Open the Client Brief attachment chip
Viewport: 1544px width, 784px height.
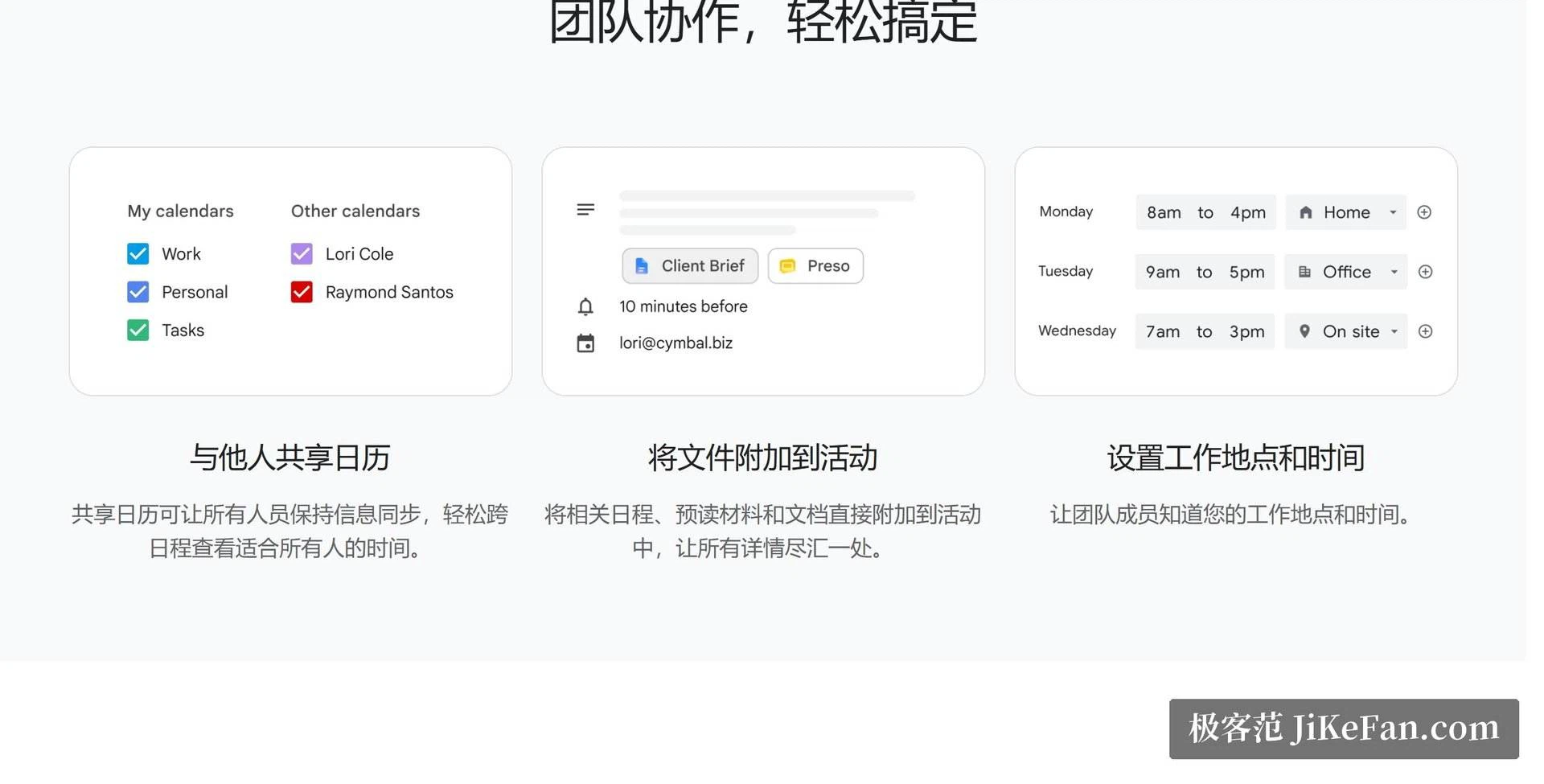(x=690, y=266)
